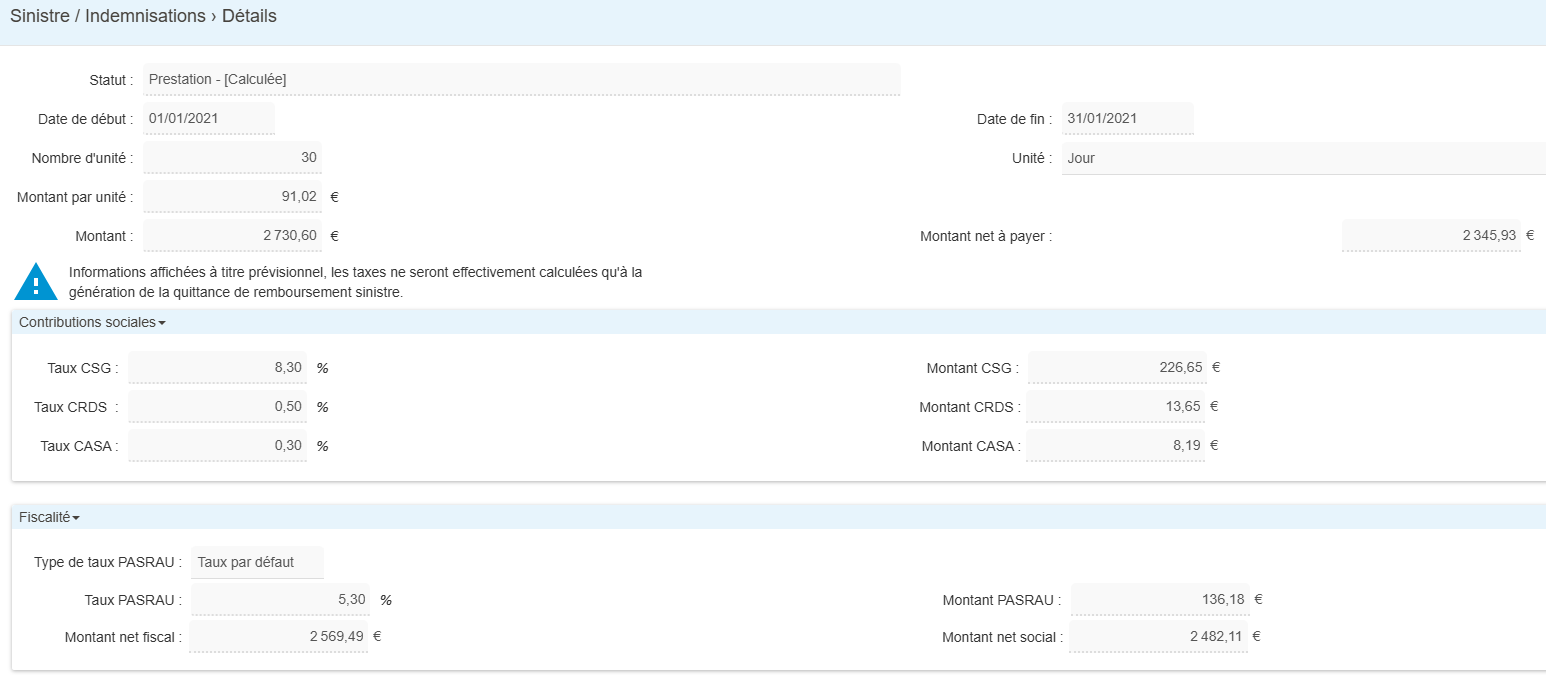
Task: Select the Taux CASA percentage field
Action: (217, 446)
